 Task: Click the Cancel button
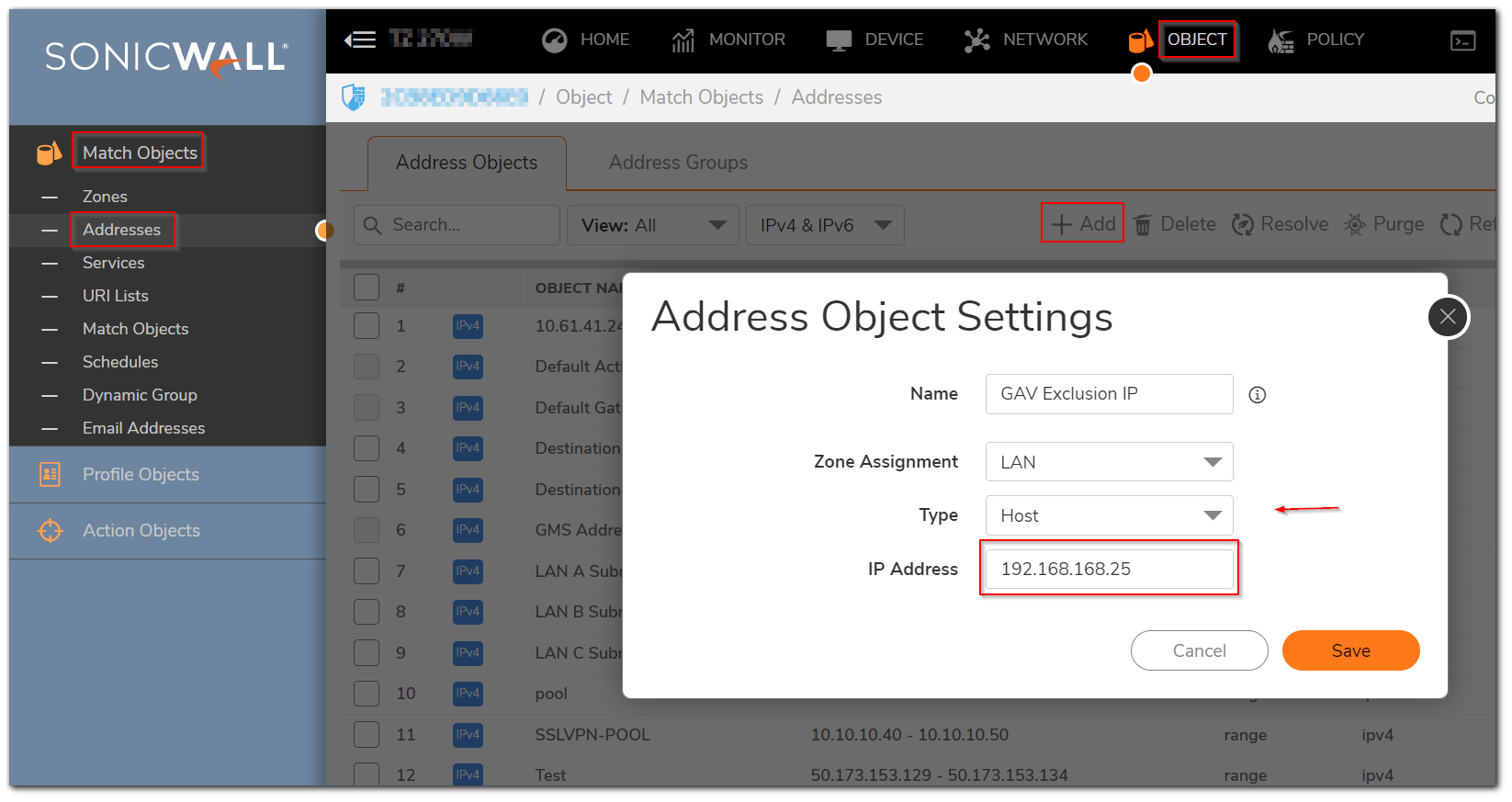[1199, 650]
